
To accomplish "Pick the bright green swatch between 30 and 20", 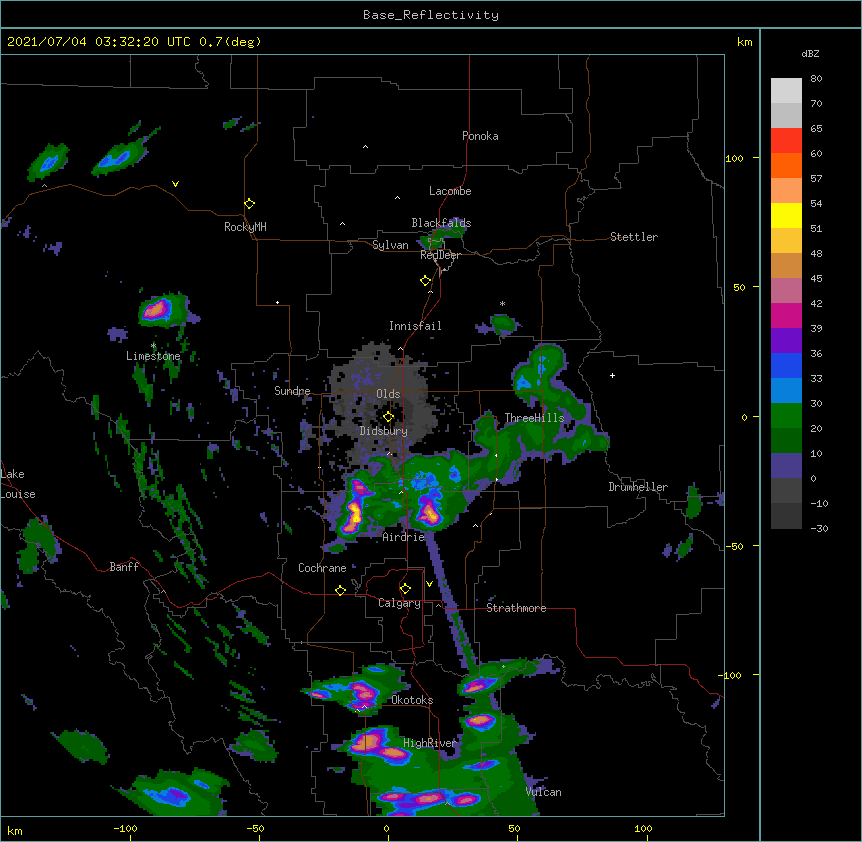I will tap(786, 416).
